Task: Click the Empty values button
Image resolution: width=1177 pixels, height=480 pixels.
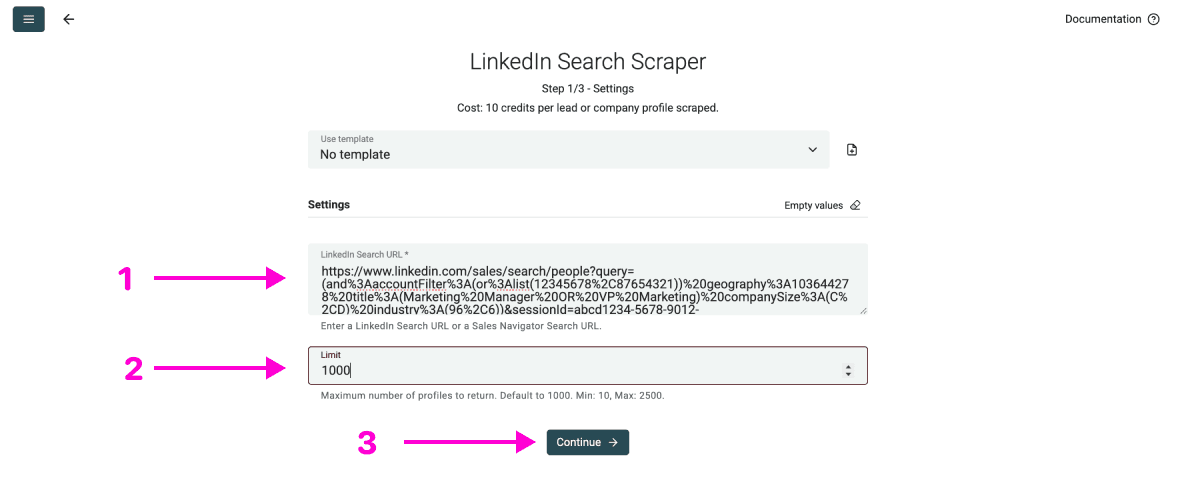Action: (x=813, y=205)
